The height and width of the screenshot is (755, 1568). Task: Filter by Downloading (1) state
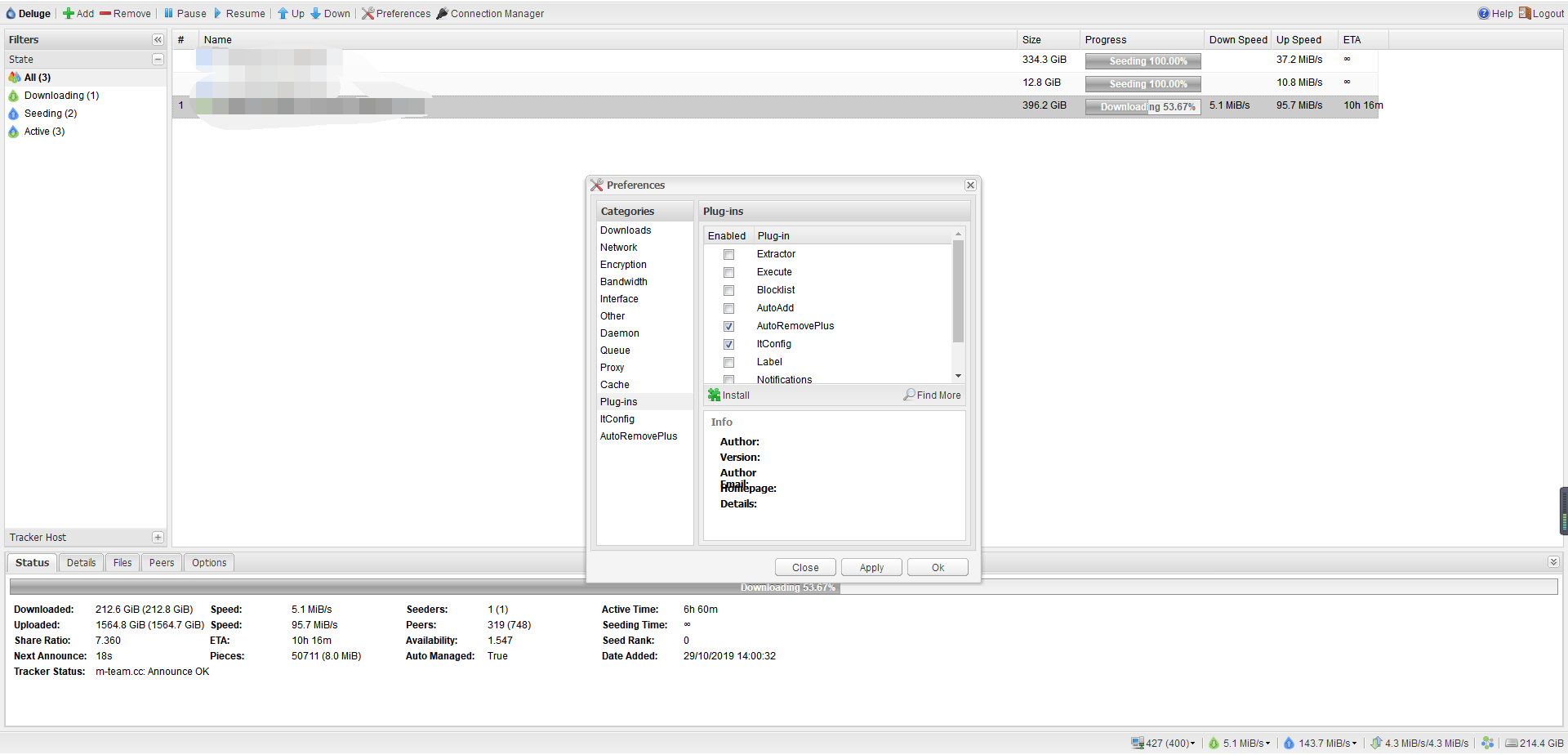point(61,96)
